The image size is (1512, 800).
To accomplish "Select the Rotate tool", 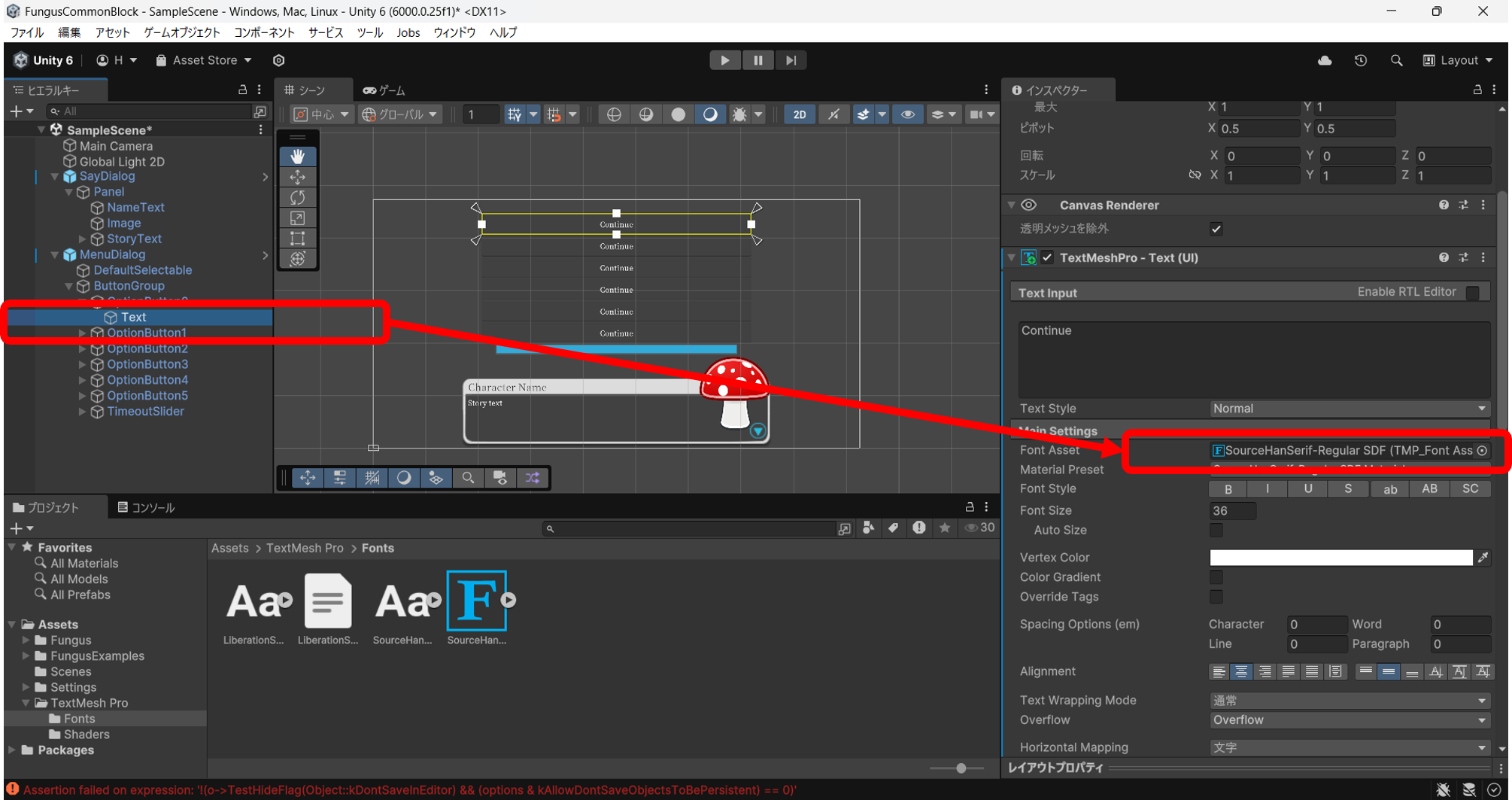I will (x=298, y=197).
